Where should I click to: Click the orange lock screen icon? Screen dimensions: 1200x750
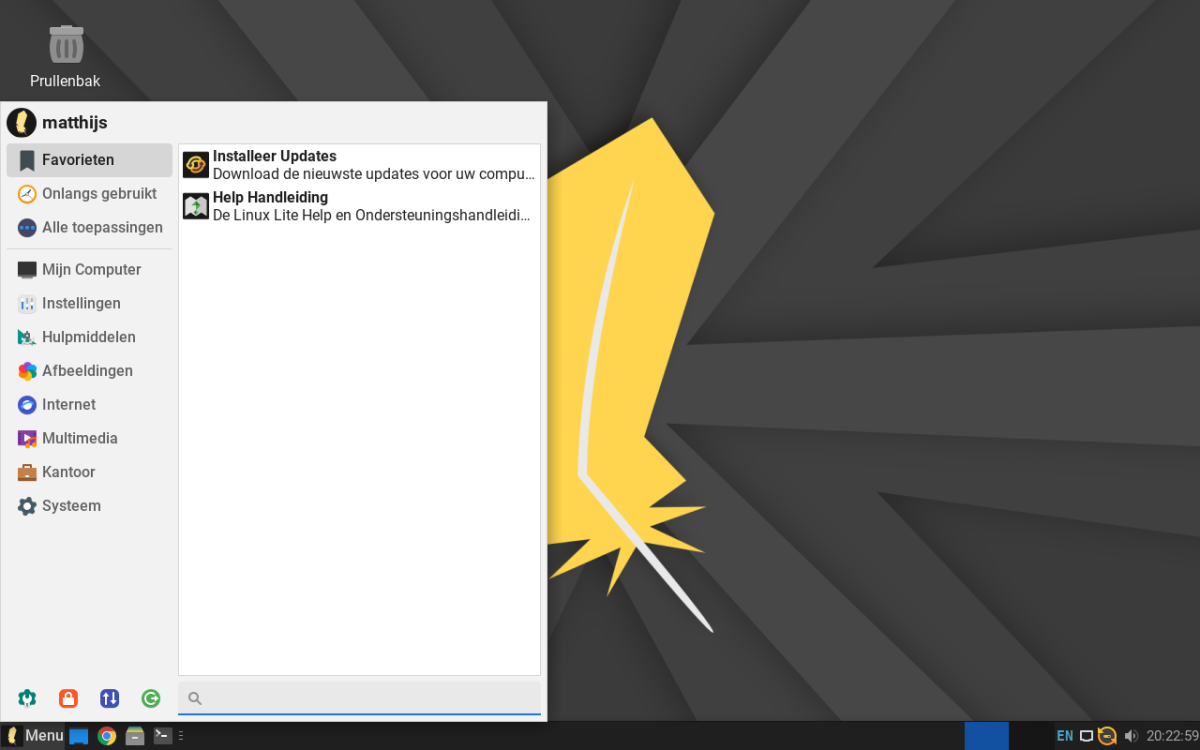pos(68,698)
